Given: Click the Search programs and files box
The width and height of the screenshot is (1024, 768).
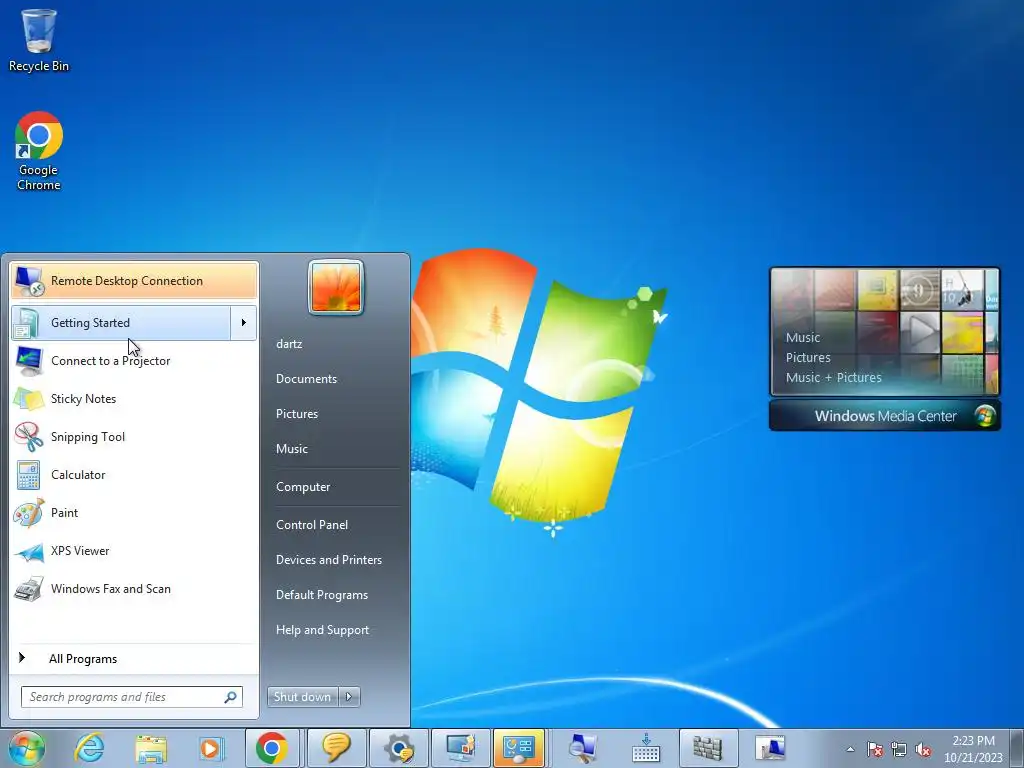Looking at the screenshot, I should (131, 697).
